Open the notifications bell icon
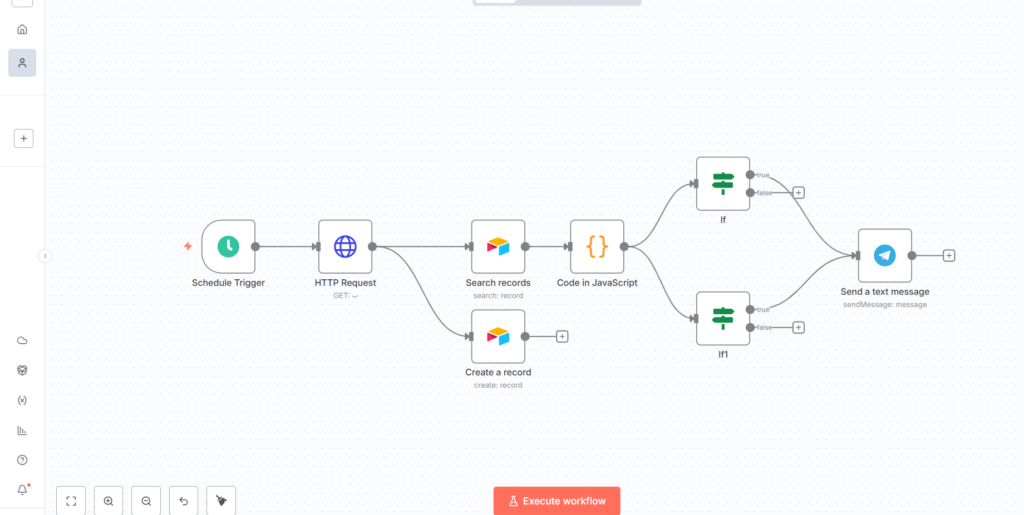Viewport: 1024px width, 515px height. [22, 490]
